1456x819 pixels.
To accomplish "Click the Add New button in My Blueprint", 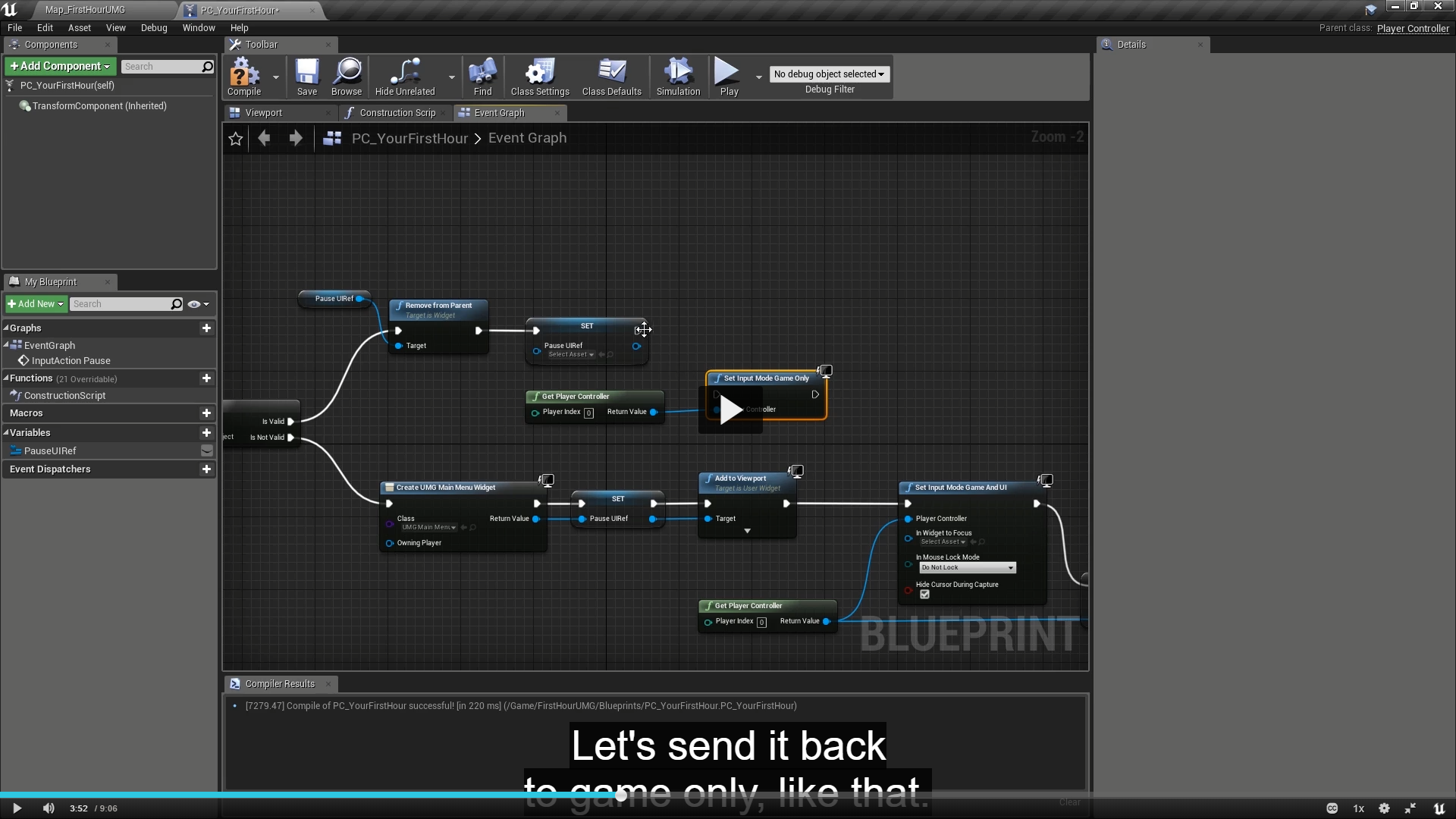I will click(36, 304).
